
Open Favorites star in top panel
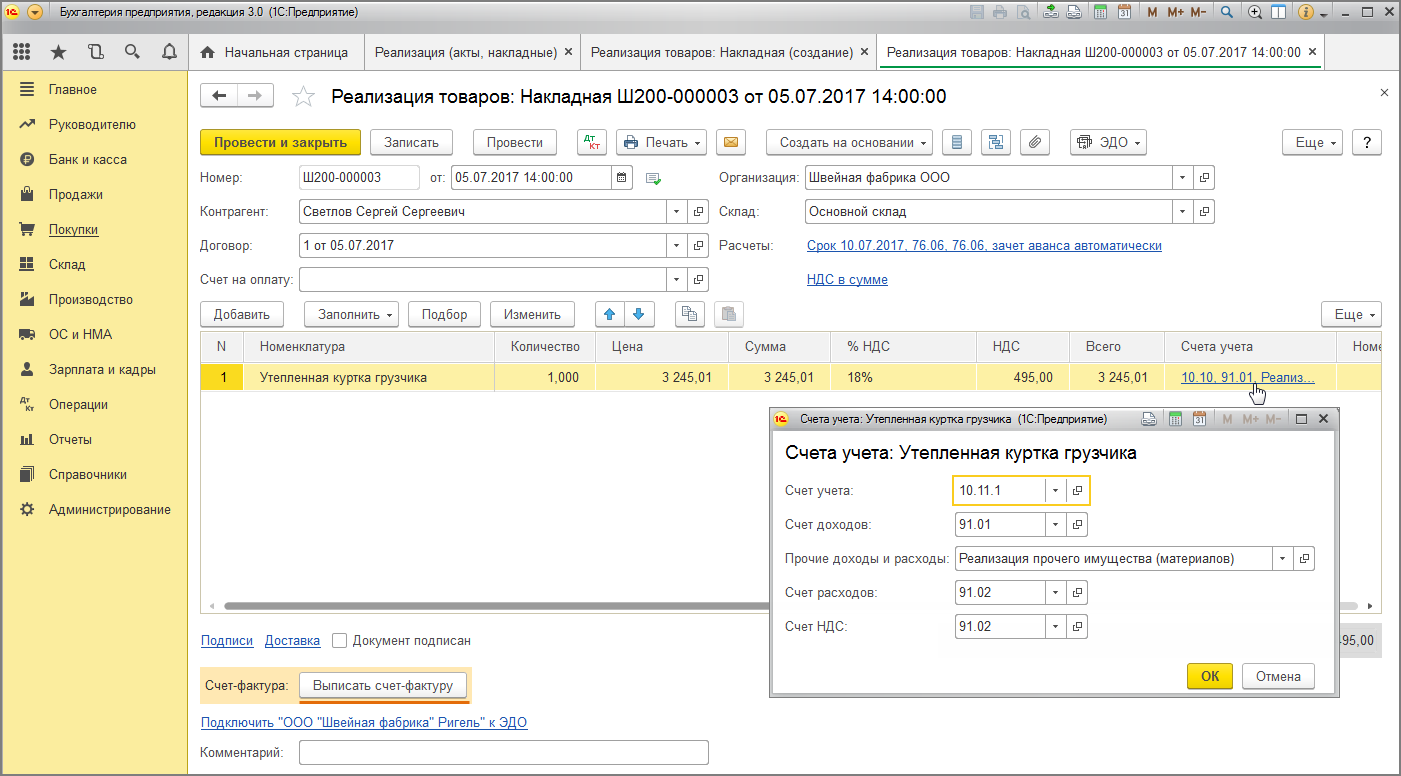[58, 52]
